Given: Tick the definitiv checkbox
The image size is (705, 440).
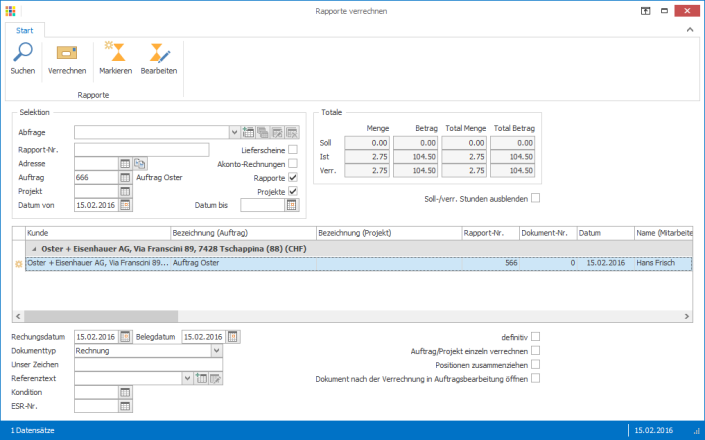Looking at the screenshot, I should tap(536, 337).
